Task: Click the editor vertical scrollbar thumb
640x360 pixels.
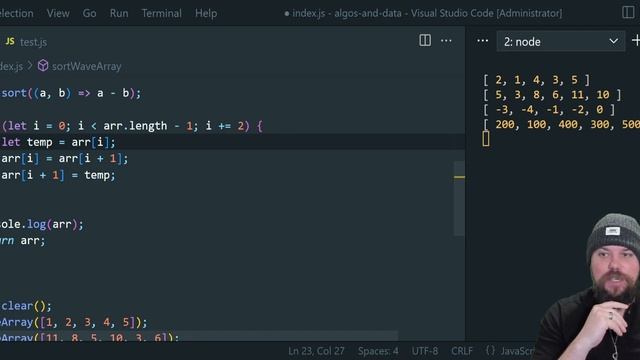Action: tap(459, 198)
